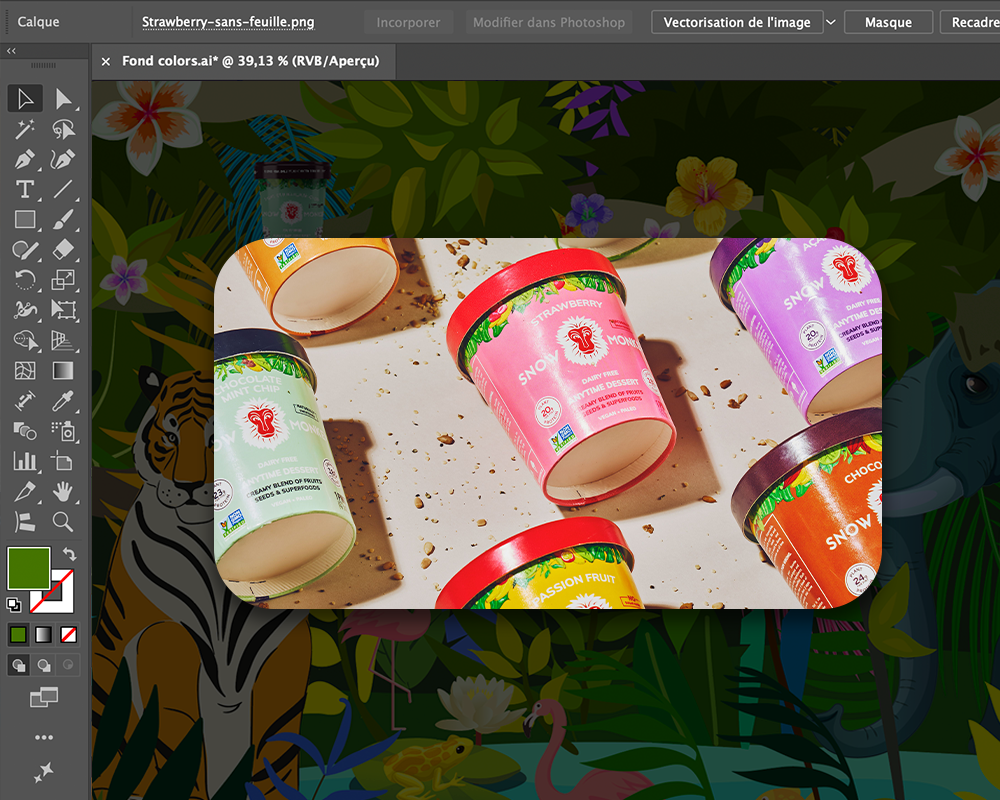Open Edit Toolbar three-dots menu
1000x800 pixels.
tap(44, 737)
